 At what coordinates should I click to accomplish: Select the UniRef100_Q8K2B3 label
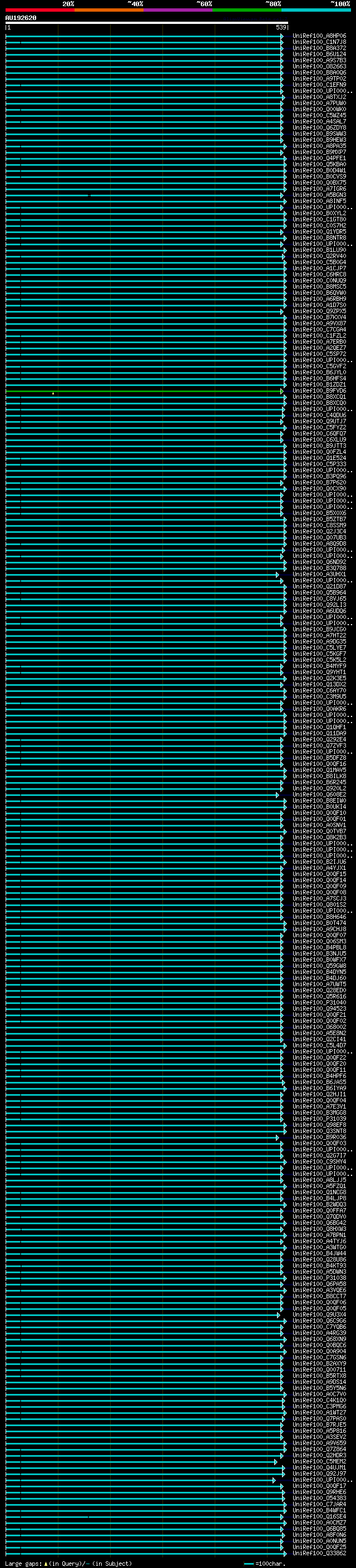pyautogui.click(x=319, y=838)
